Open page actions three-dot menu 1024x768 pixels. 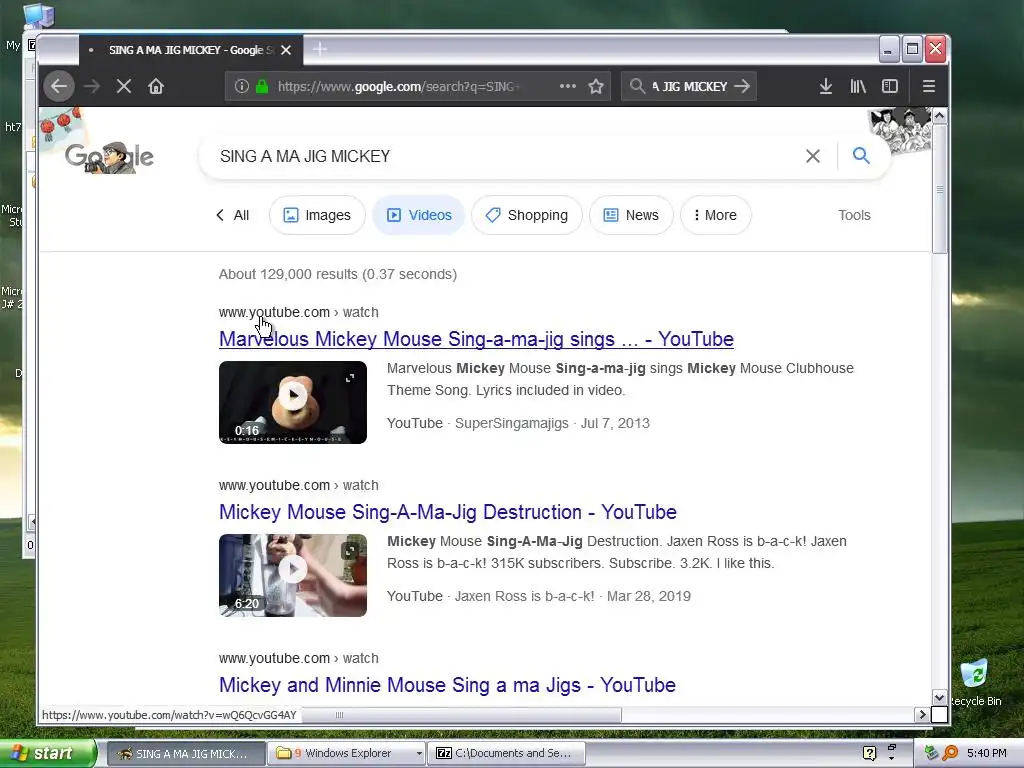568,86
